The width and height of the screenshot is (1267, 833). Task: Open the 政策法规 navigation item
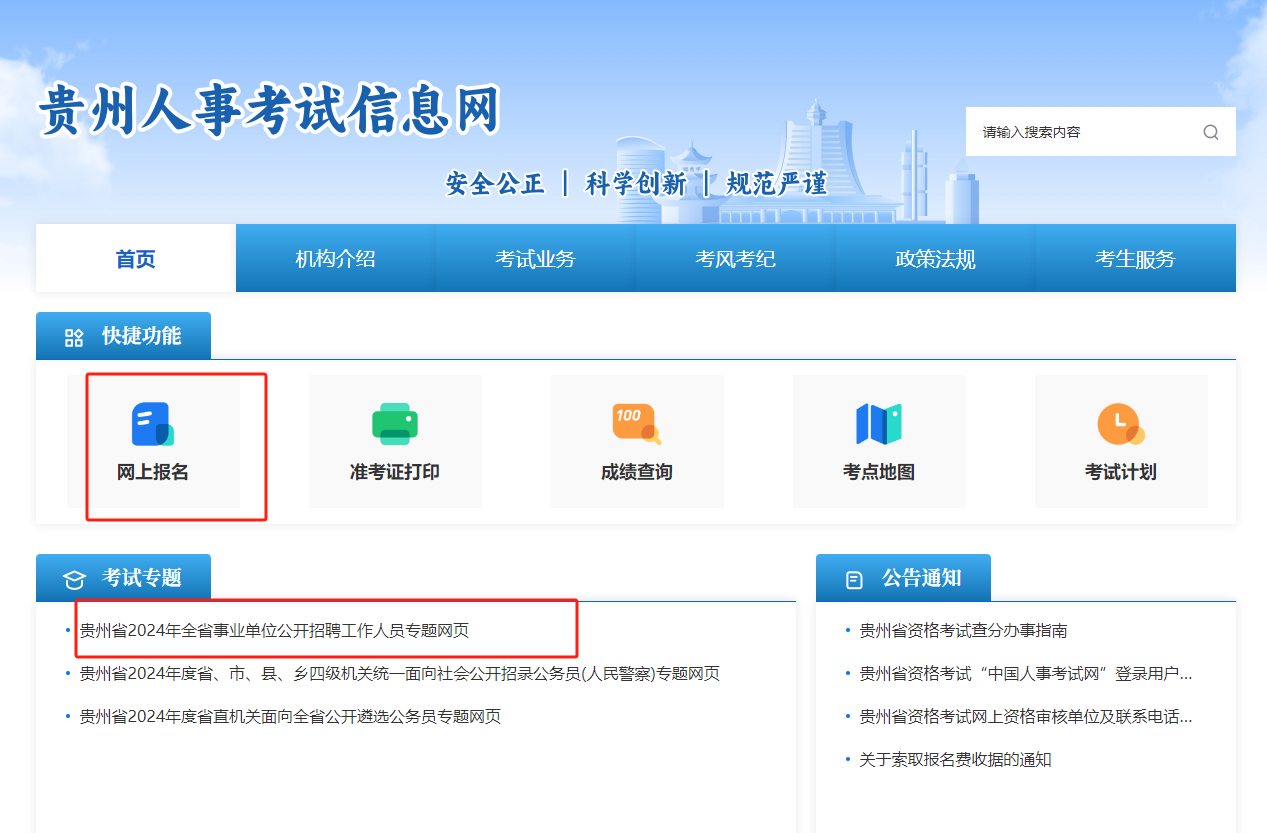(x=935, y=259)
